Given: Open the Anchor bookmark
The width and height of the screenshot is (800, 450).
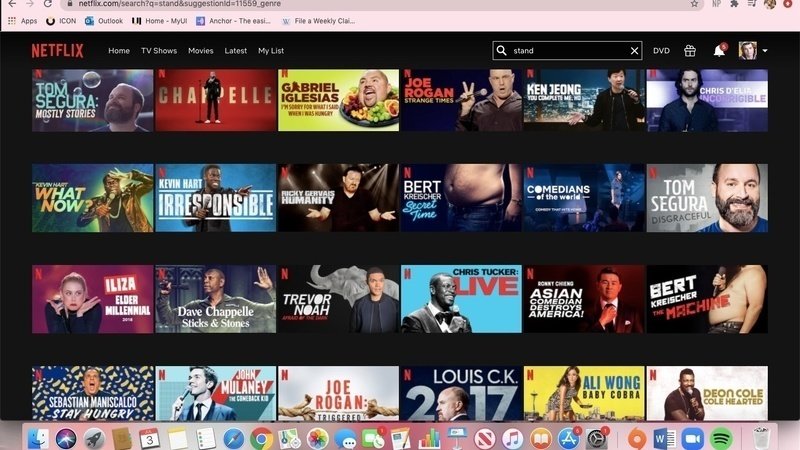Looking at the screenshot, I should (234, 21).
